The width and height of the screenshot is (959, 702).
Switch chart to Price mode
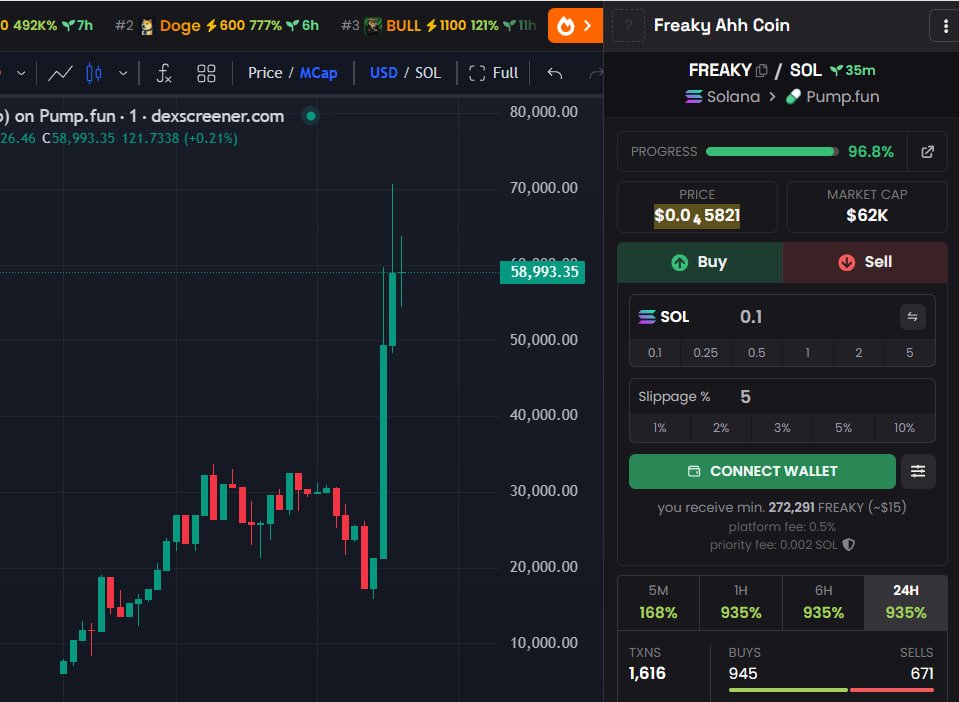265,73
